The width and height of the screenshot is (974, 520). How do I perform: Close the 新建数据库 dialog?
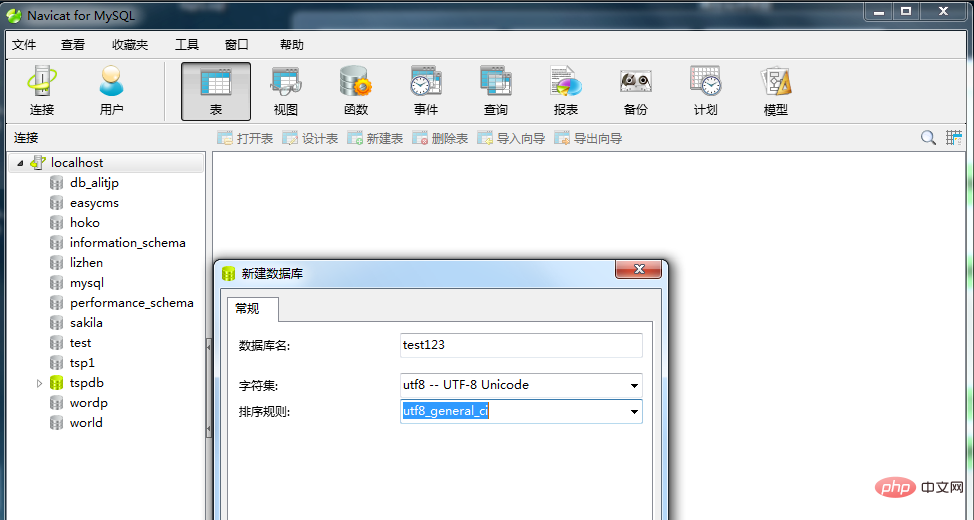(639, 269)
